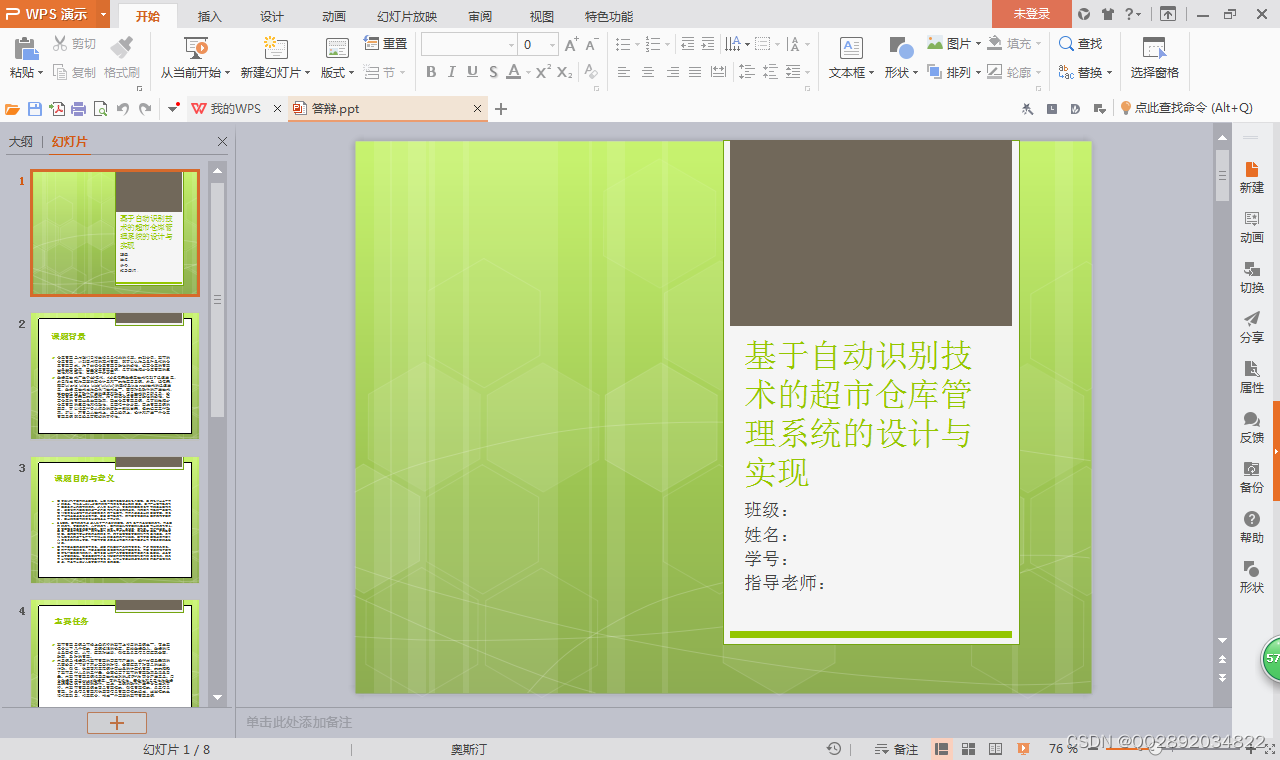
Task: Click the 替换 (Replace) icon
Action: pyautogui.click(x=1081, y=71)
